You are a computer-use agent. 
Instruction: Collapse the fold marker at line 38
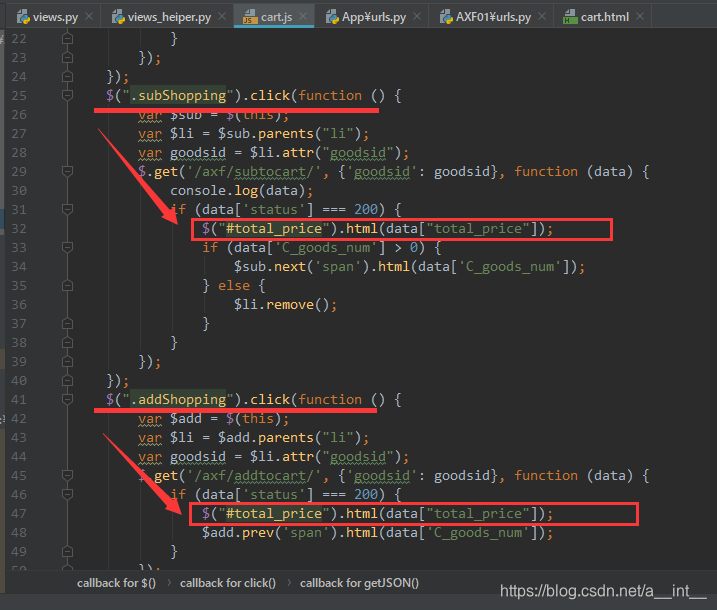(67, 342)
